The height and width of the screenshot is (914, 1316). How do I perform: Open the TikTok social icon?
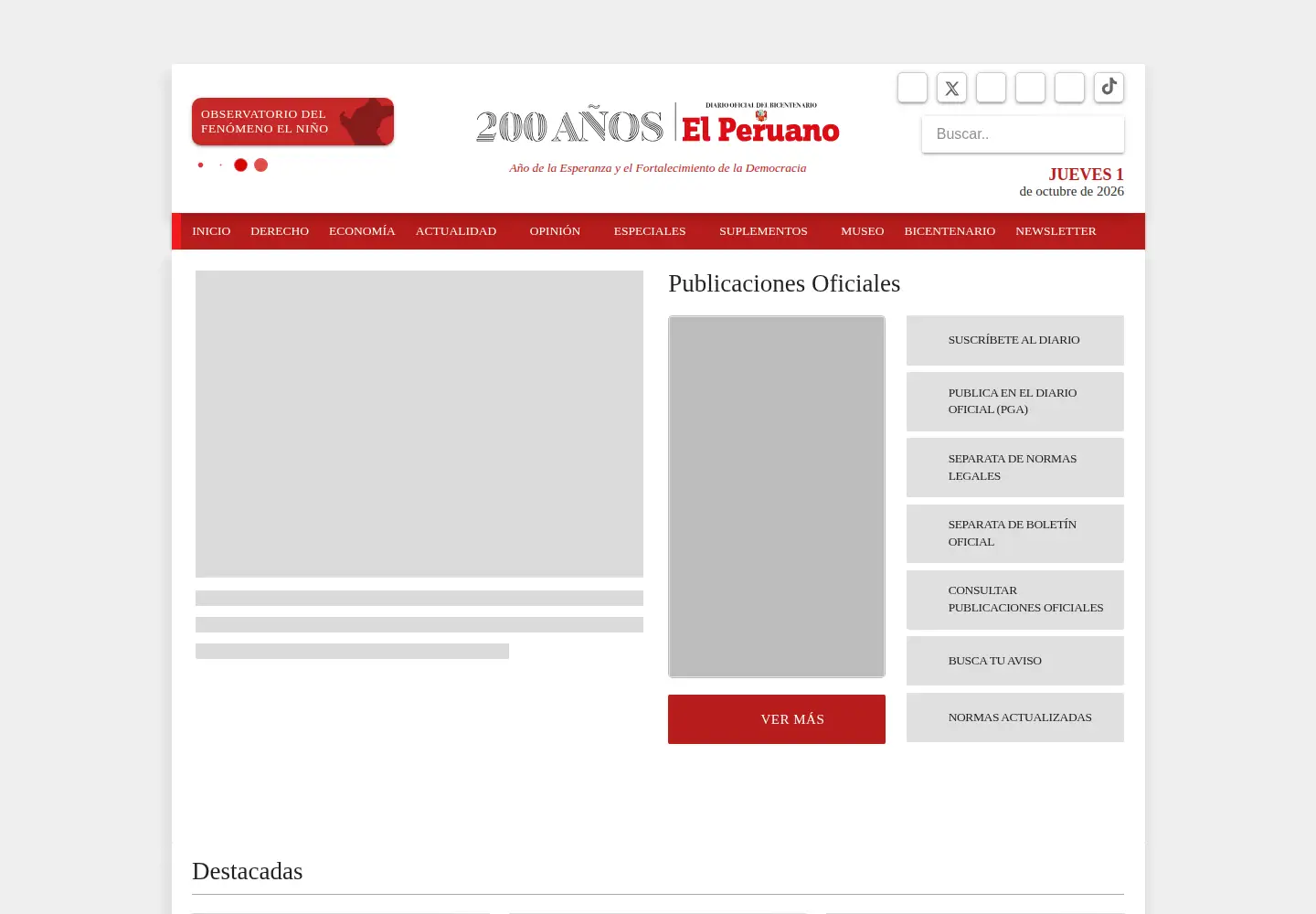1109,88
